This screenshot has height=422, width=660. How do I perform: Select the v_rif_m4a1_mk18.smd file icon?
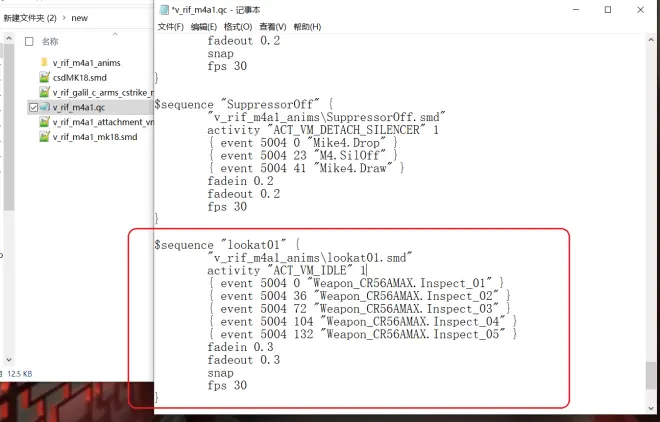44,137
